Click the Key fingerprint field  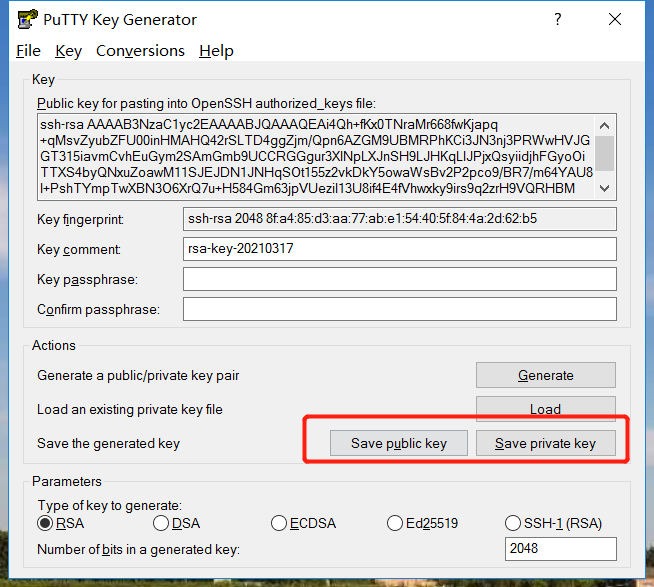coord(400,219)
